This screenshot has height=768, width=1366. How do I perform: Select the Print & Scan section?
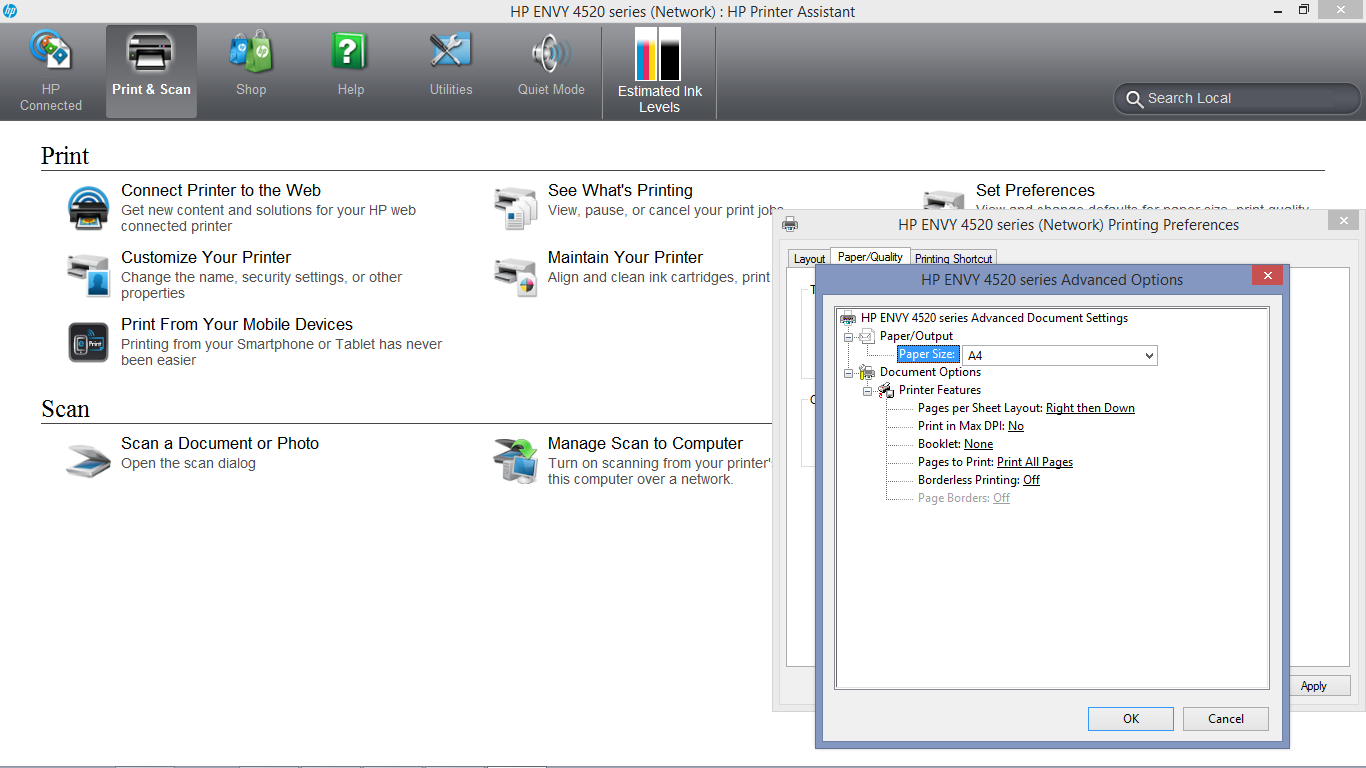point(151,70)
